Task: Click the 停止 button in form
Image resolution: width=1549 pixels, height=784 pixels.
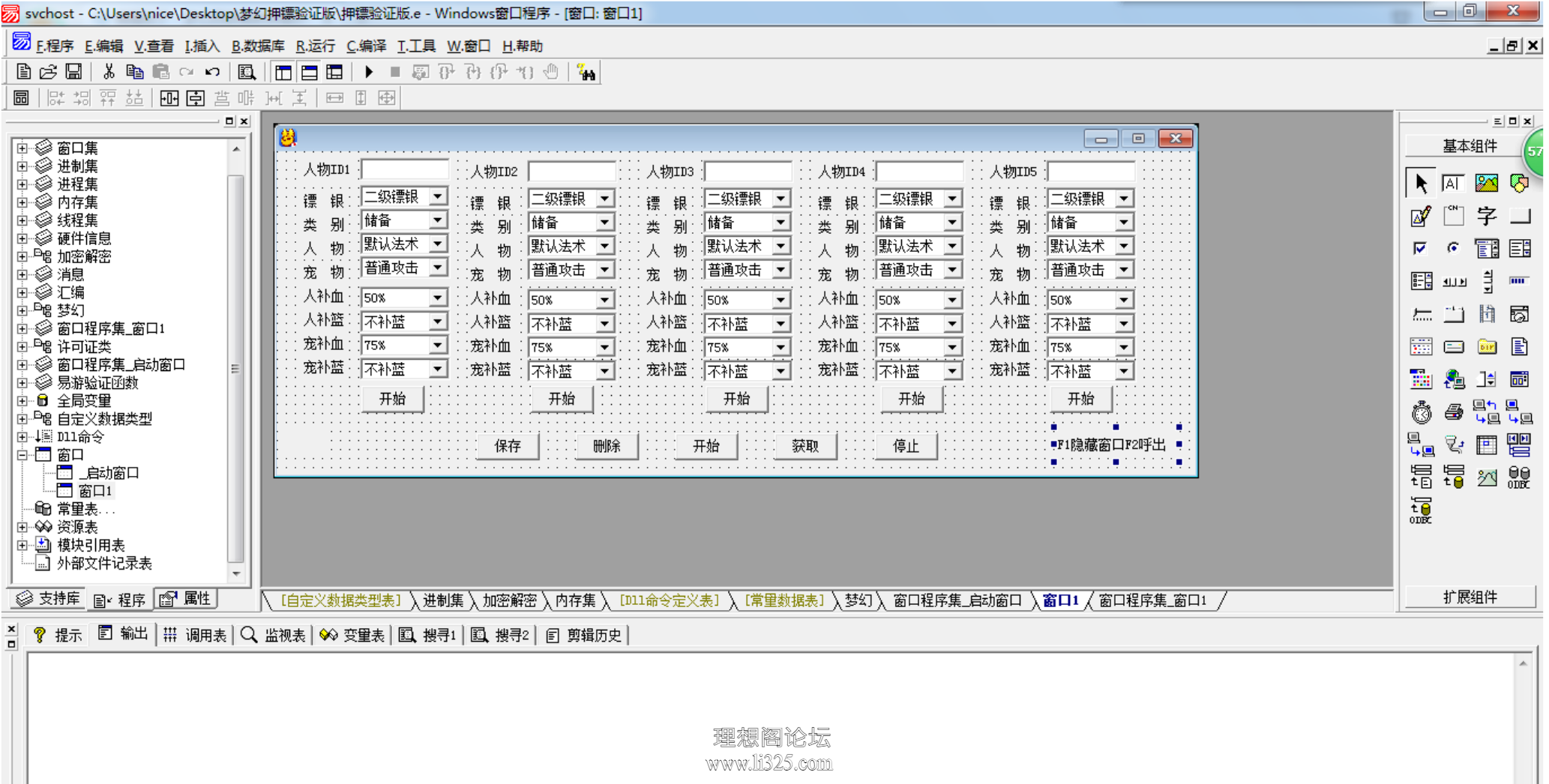Action: pyautogui.click(x=906, y=446)
